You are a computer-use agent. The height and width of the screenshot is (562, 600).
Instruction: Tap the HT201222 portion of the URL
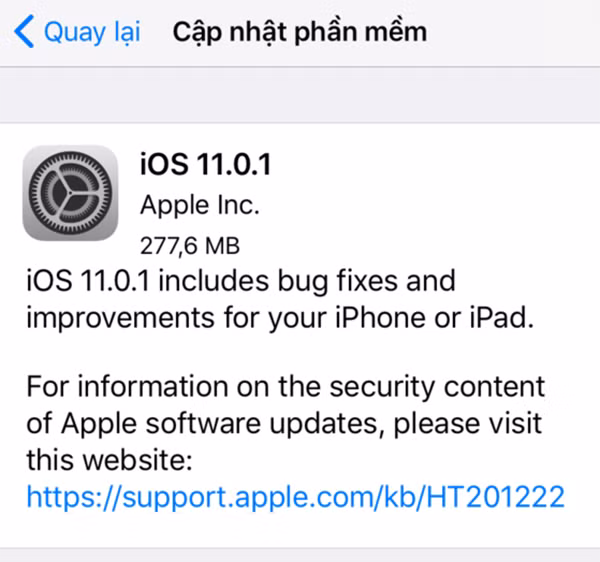pyautogui.click(x=496, y=497)
